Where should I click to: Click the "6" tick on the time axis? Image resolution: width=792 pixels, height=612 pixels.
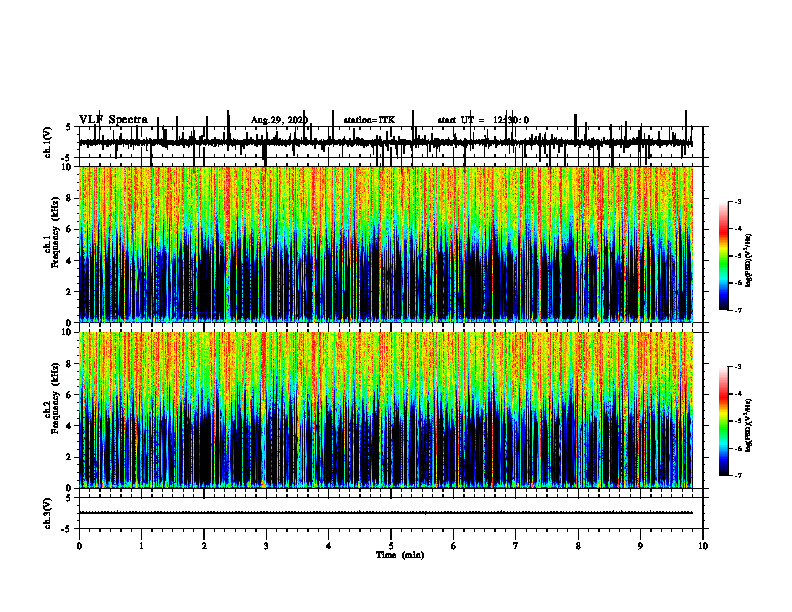(x=454, y=546)
